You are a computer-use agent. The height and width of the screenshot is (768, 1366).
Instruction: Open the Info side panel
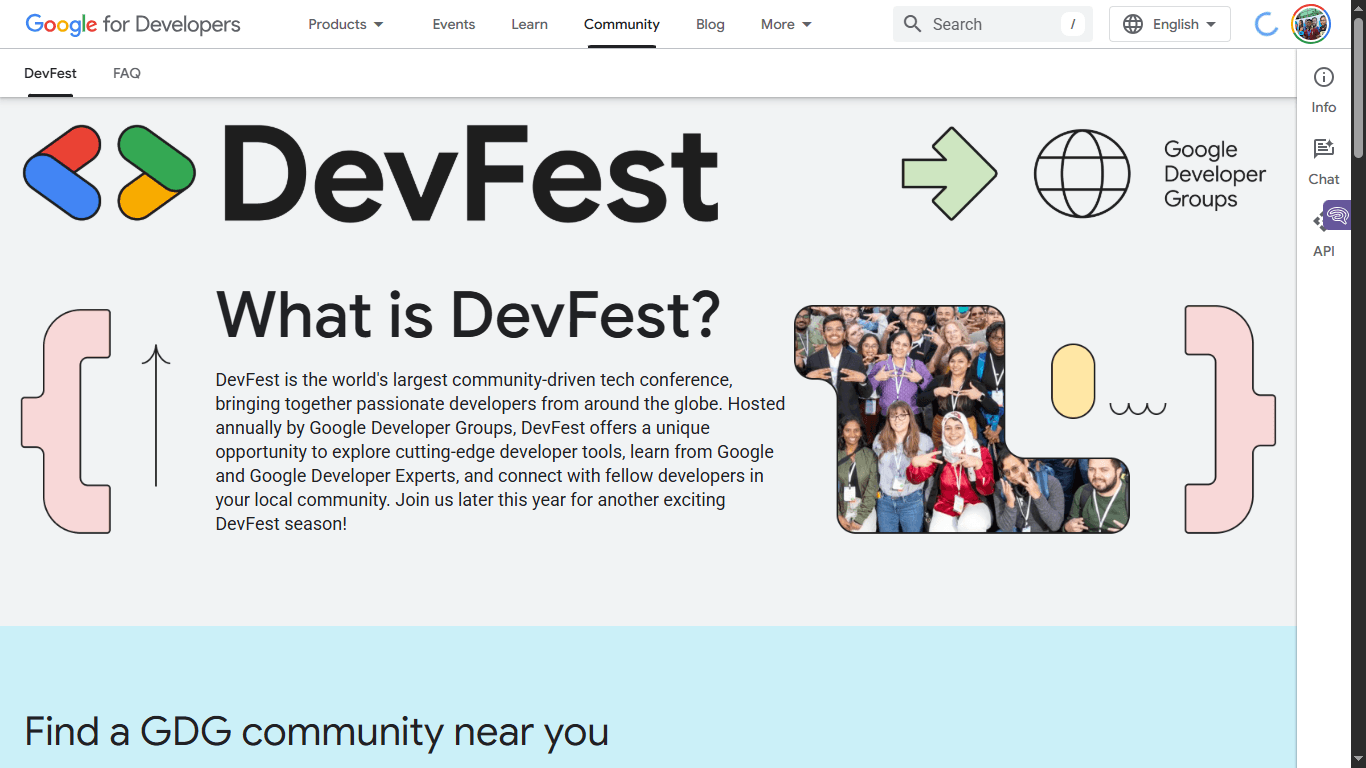tap(1323, 90)
